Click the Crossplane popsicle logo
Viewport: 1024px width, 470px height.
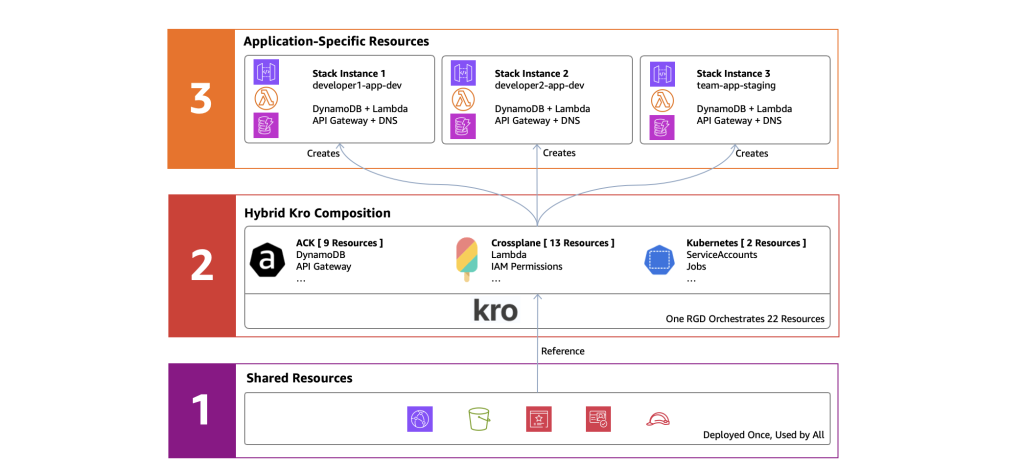coord(466,259)
